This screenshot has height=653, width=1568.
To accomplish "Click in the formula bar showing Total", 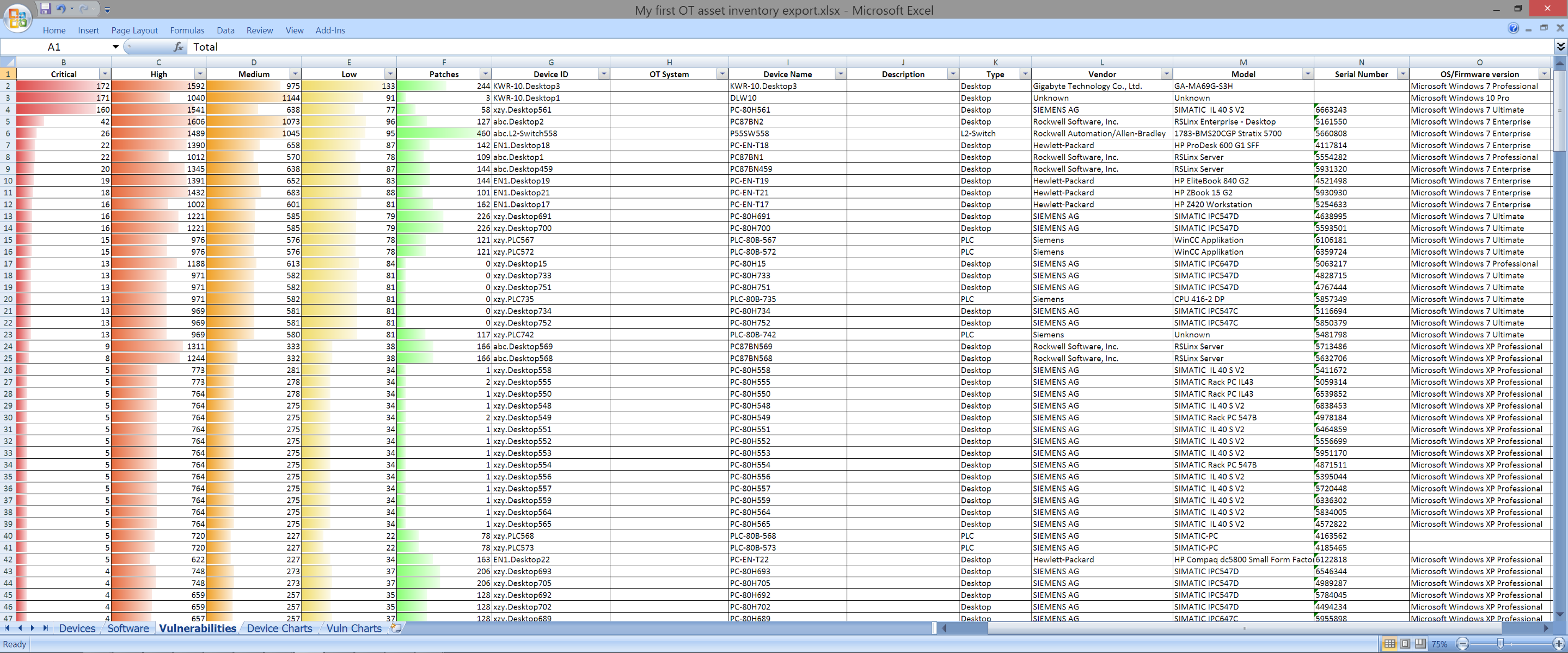I will [x=871, y=47].
